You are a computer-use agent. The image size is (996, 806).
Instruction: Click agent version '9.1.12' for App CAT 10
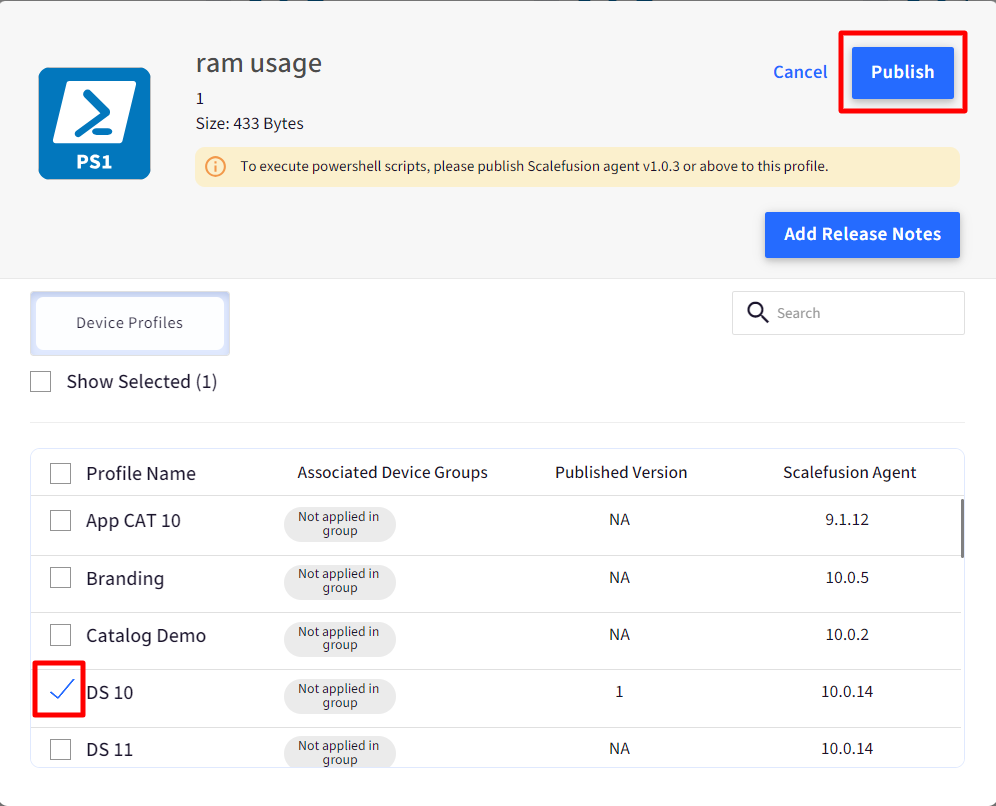847,520
